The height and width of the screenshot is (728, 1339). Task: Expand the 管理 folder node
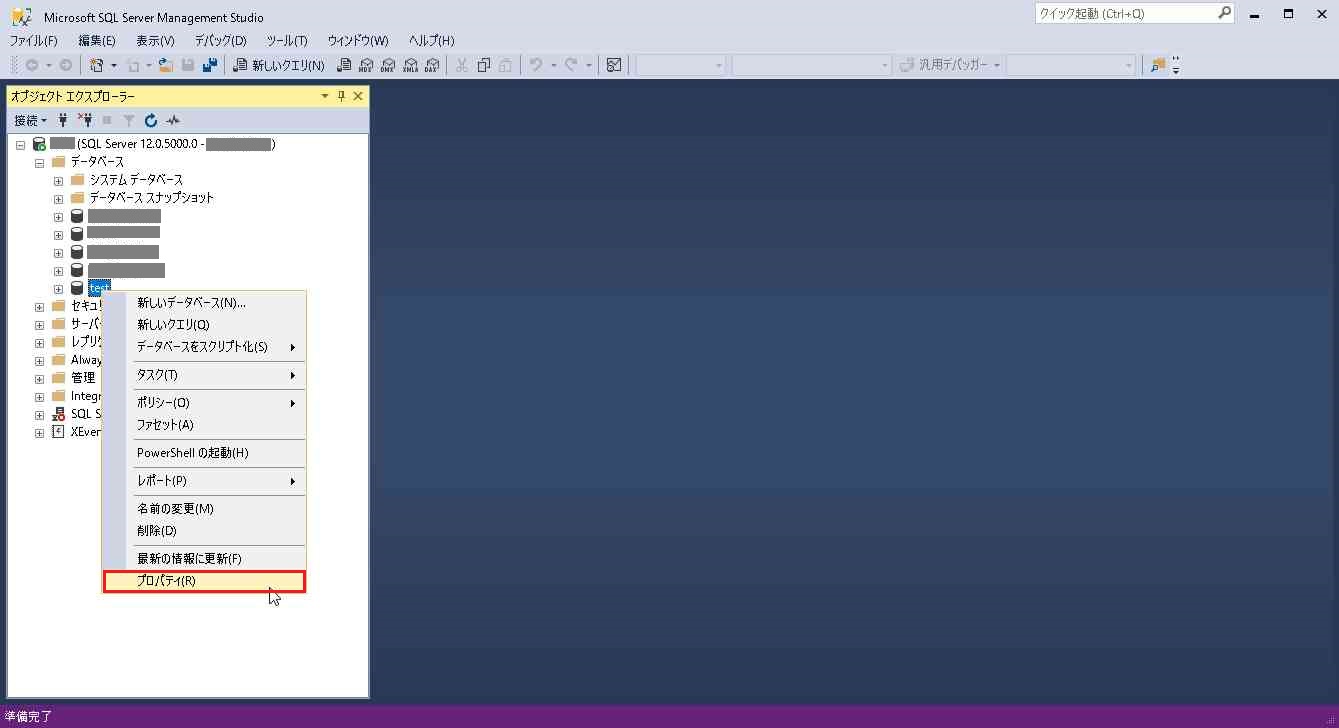click(x=40, y=378)
